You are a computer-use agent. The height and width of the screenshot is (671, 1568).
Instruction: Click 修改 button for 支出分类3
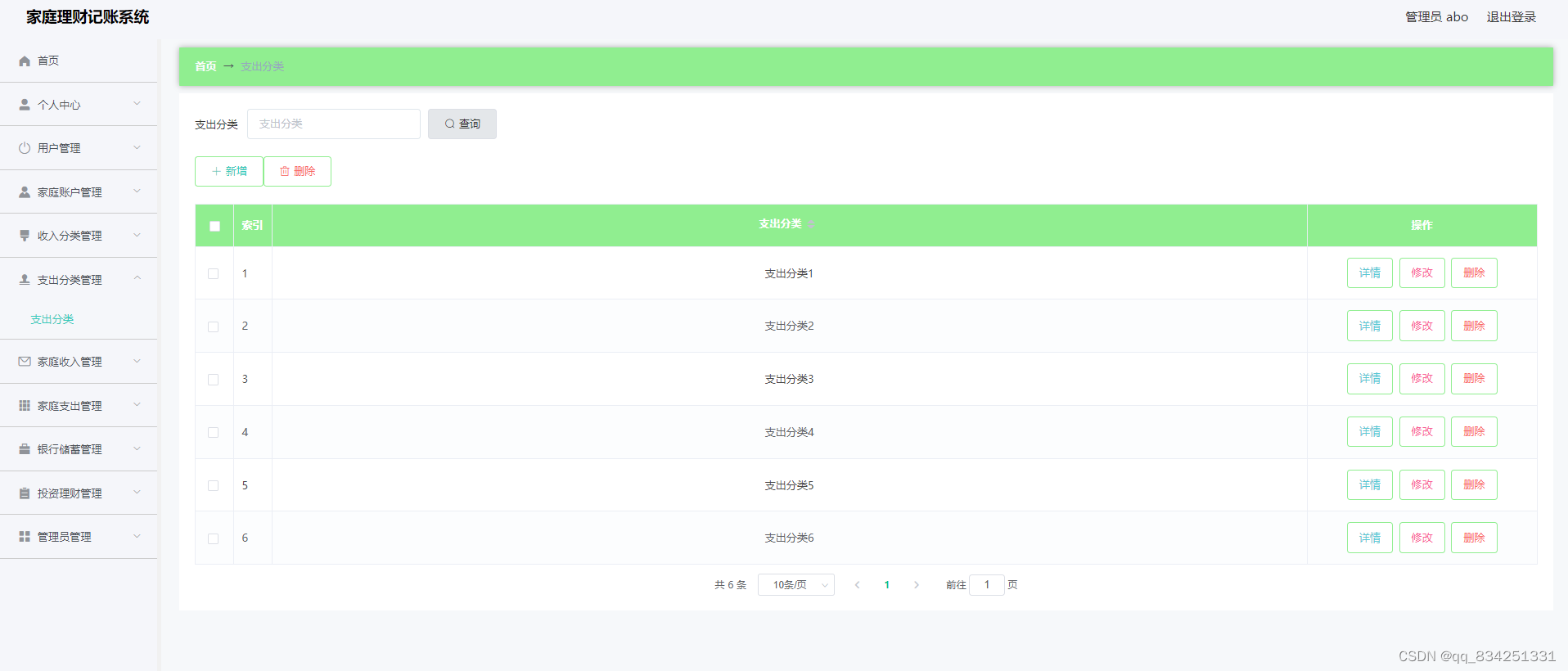(1422, 379)
